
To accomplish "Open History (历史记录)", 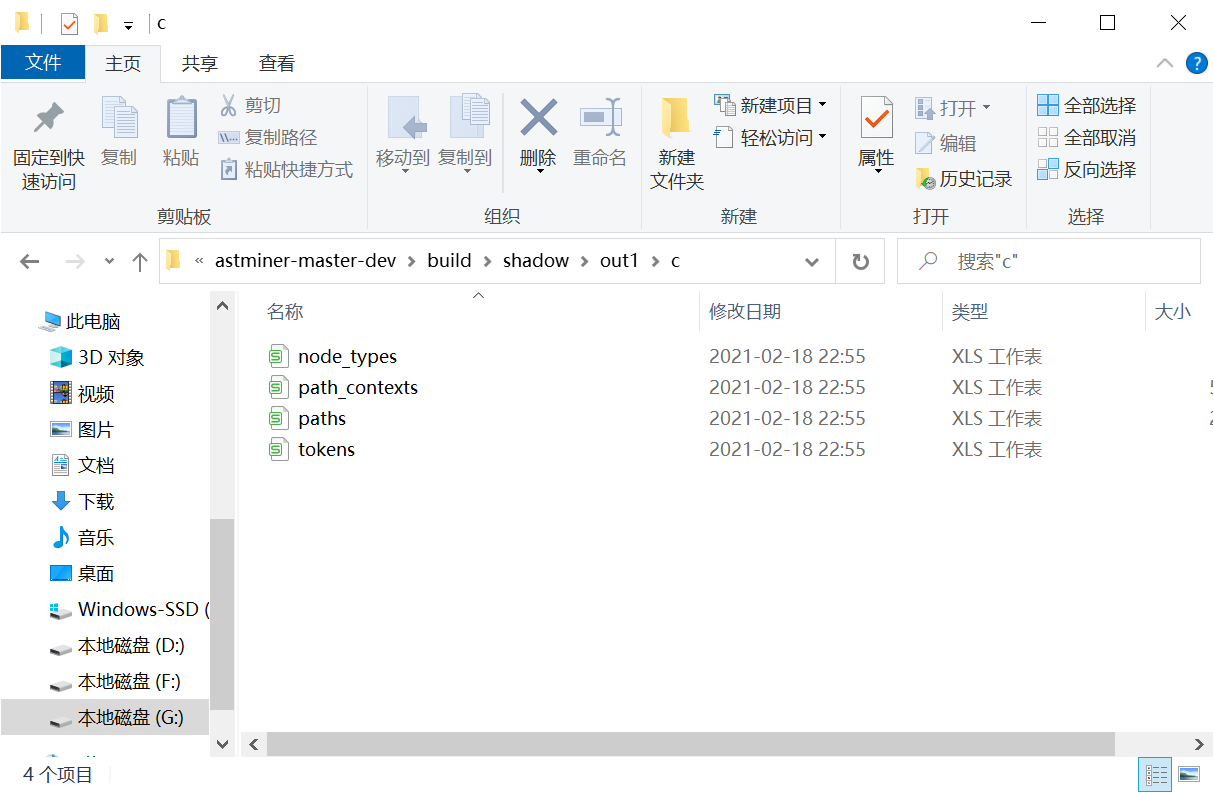I will click(964, 179).
